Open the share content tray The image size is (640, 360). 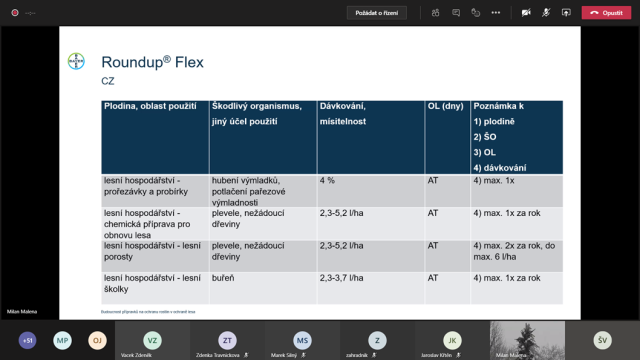pos(566,13)
